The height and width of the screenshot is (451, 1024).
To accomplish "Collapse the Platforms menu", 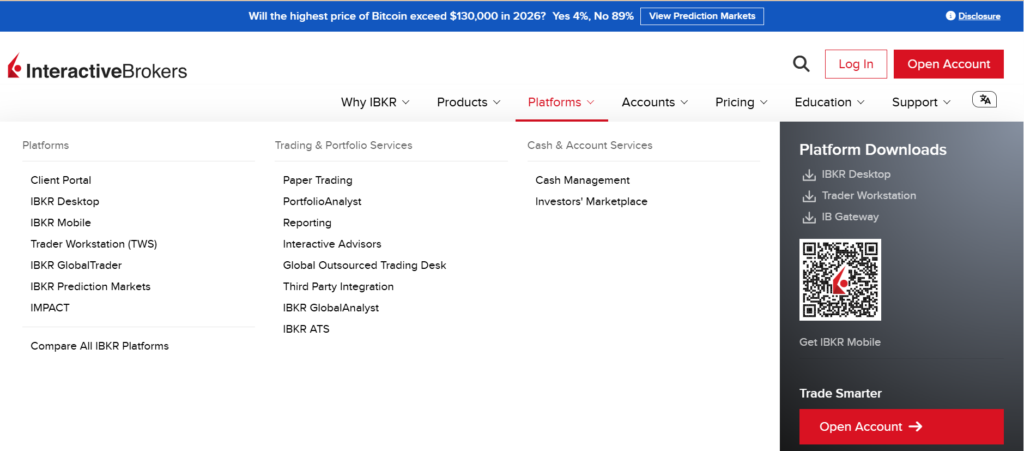I will point(561,102).
